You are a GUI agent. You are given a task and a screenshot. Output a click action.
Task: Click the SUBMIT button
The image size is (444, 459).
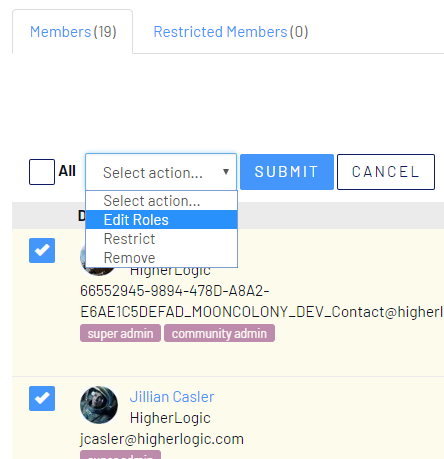pos(287,172)
